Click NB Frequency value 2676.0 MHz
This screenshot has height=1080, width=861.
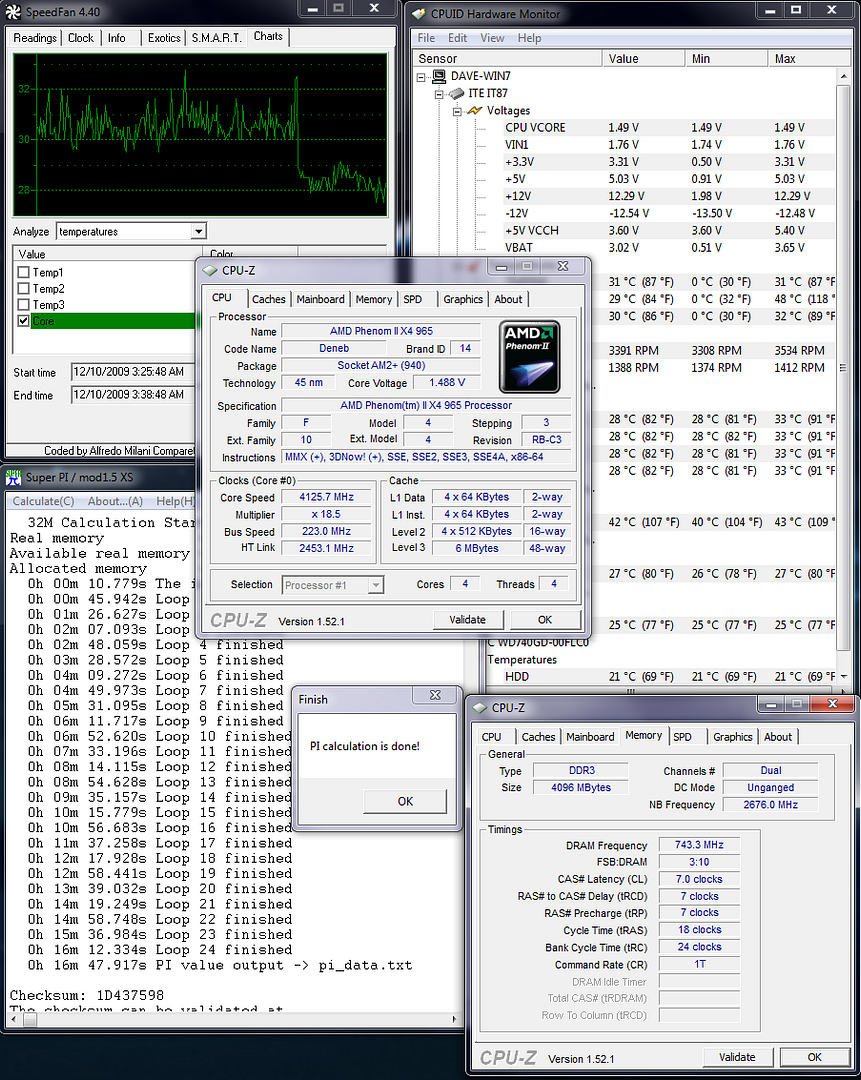770,804
